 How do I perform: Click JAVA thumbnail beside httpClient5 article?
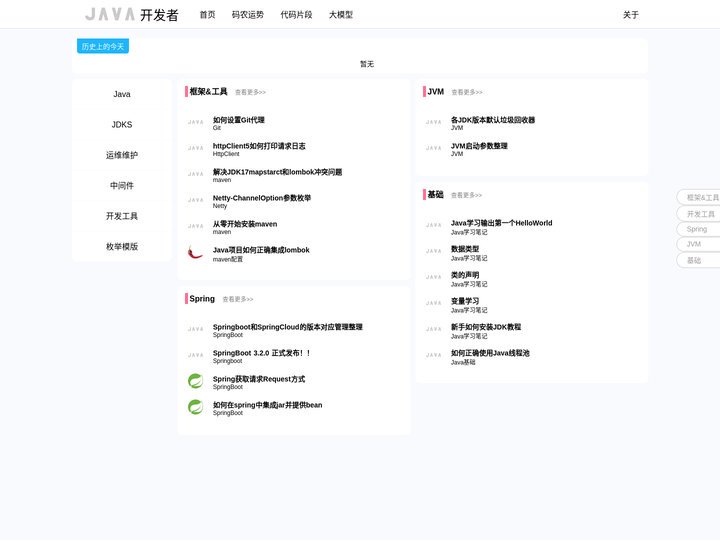pyautogui.click(x=195, y=148)
